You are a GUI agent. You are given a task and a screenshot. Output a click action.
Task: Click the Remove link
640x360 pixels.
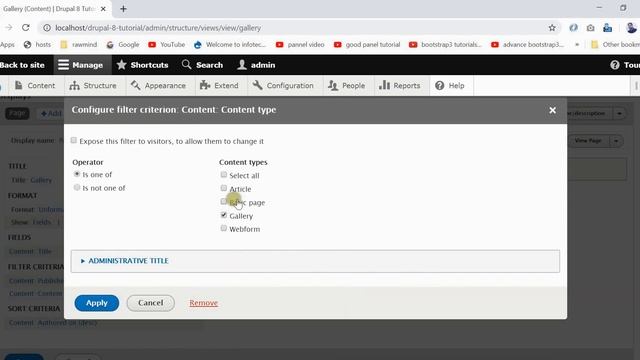pyautogui.click(x=203, y=303)
